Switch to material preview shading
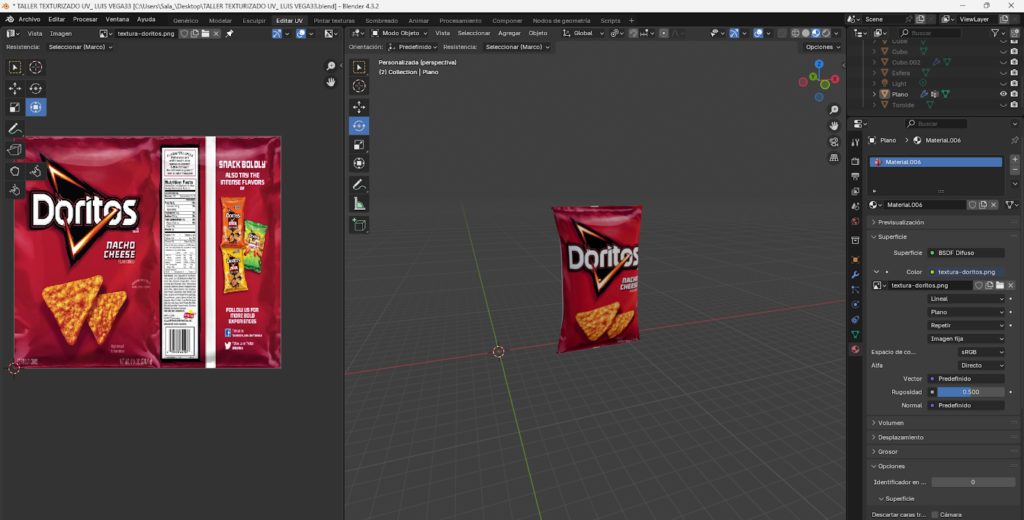Image resolution: width=1024 pixels, height=520 pixels. [816, 33]
